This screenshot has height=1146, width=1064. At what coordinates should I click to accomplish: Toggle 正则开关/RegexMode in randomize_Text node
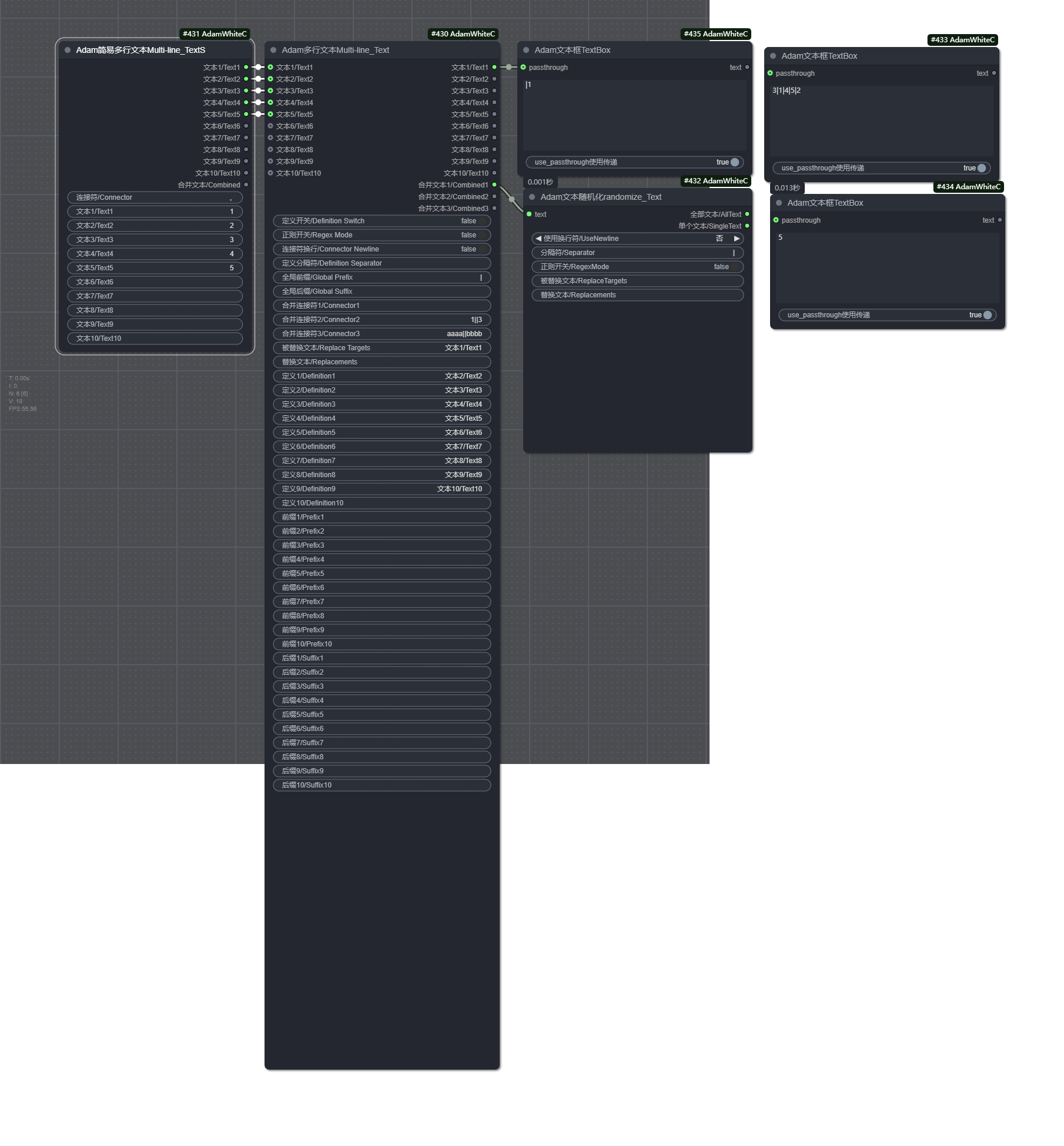[638, 267]
